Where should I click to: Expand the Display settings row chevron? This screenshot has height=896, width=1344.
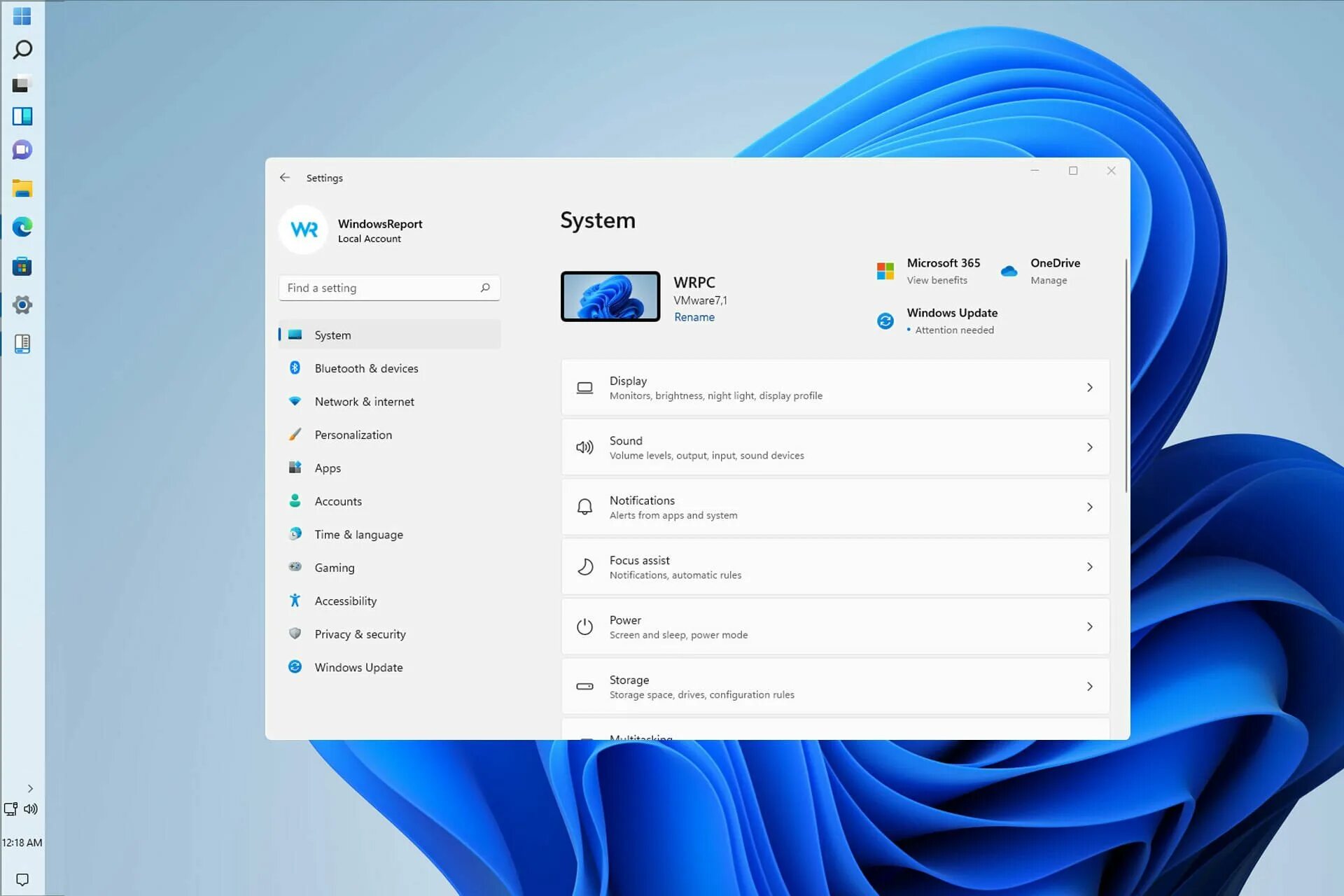1089,388
